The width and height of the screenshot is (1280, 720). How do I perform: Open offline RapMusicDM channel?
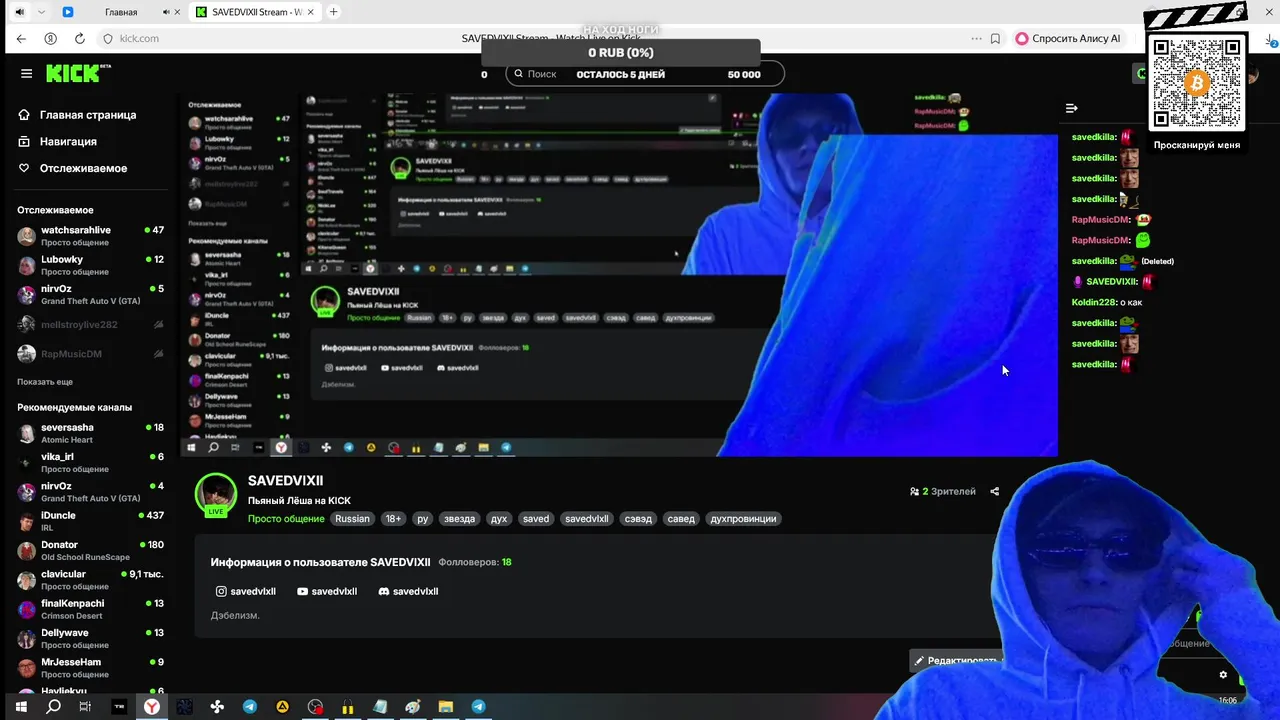pos(90,354)
